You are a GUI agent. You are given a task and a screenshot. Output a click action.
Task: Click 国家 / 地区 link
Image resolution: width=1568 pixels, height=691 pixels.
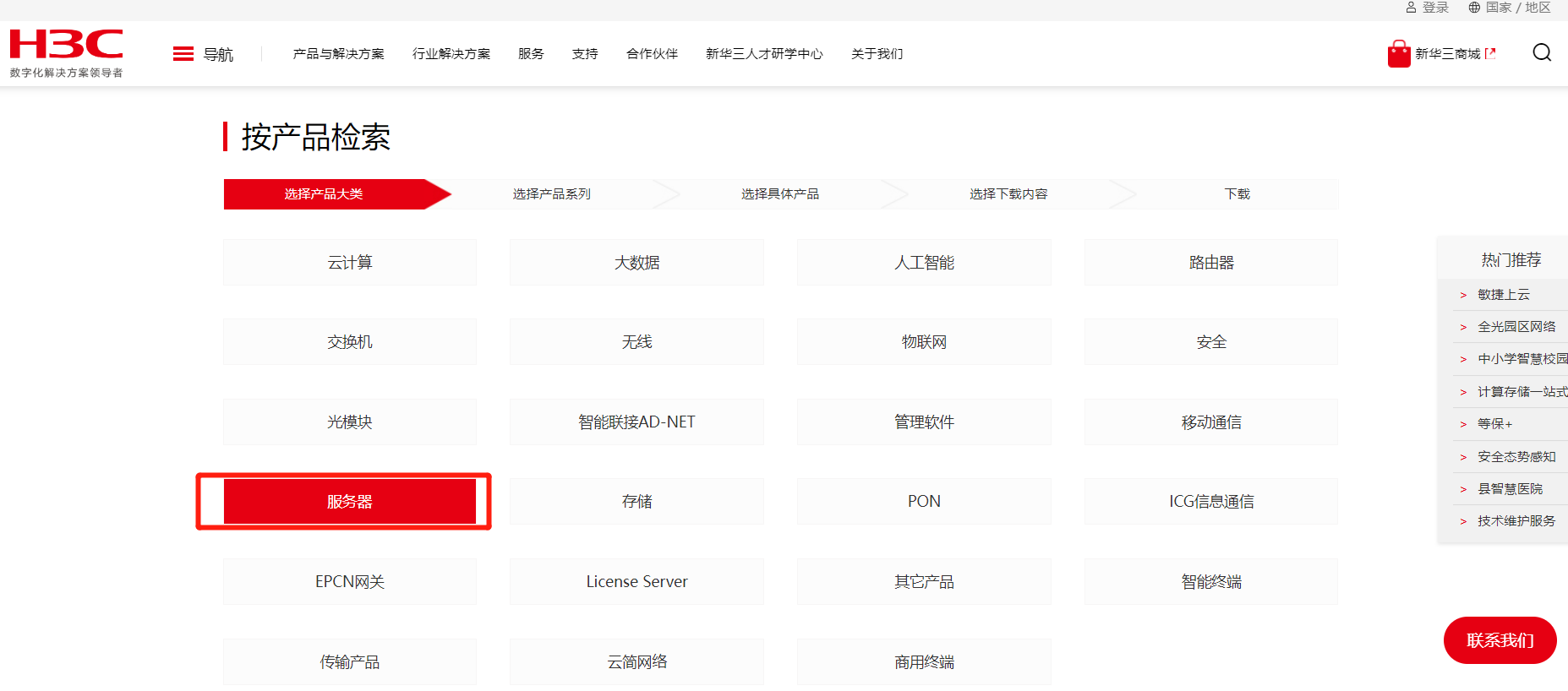(1518, 8)
